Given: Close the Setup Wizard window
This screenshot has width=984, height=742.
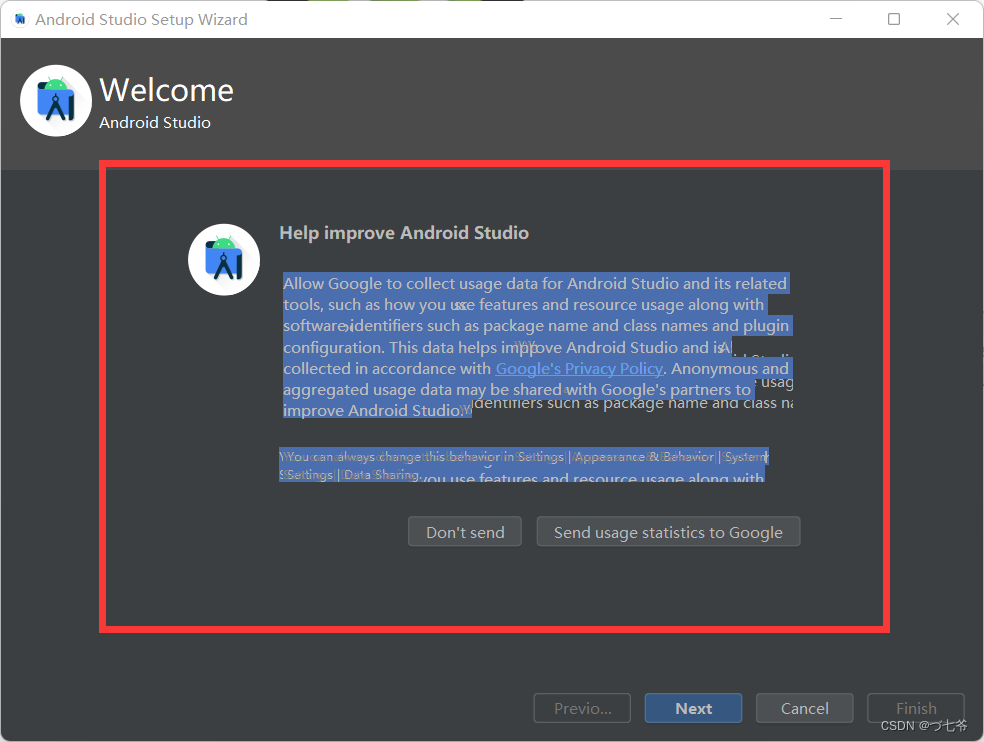Looking at the screenshot, I should click(x=952, y=19).
